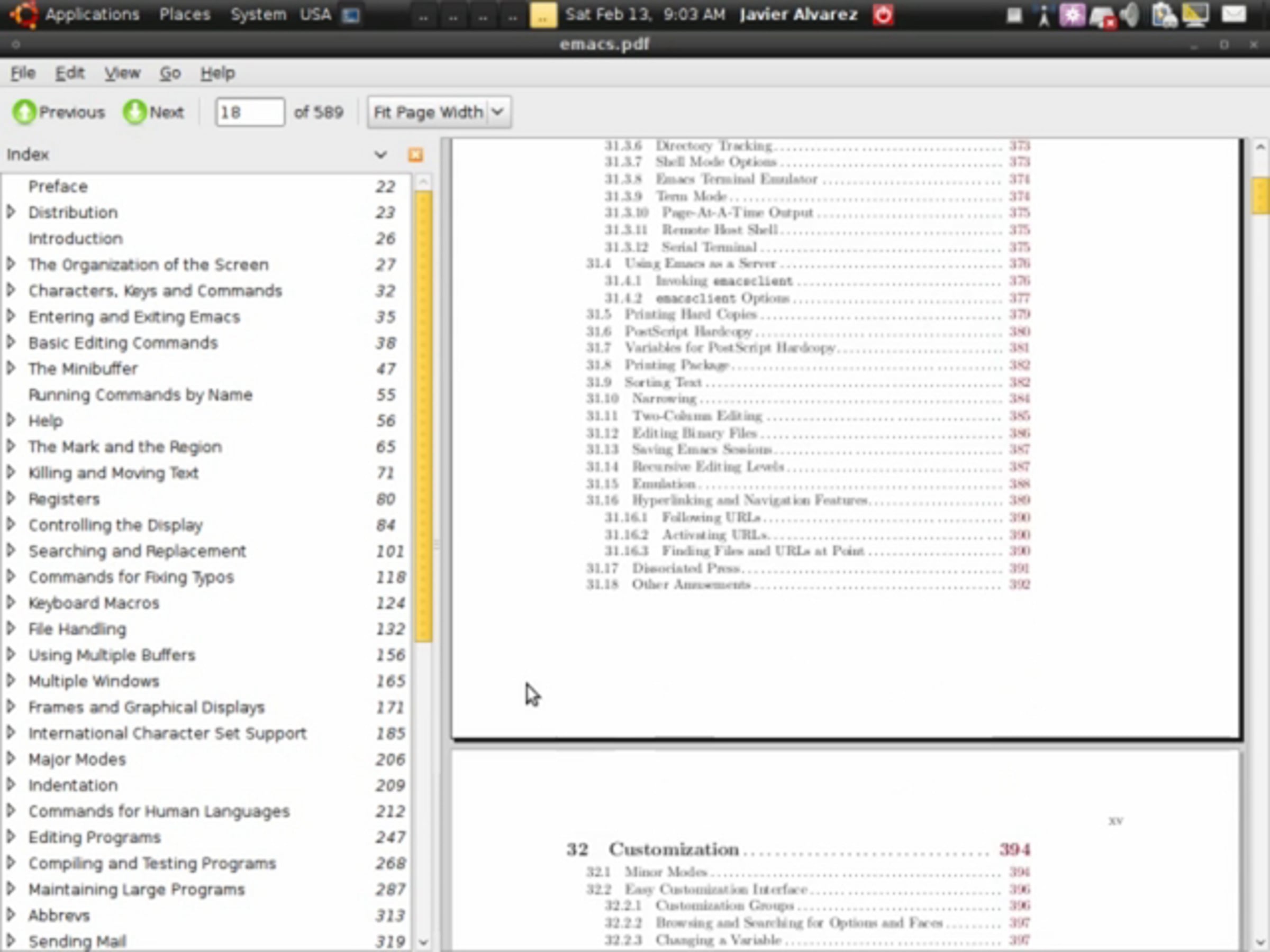The width and height of the screenshot is (1270, 952).
Task: Follow the Using Emacs as a Server link
Action: click(808, 263)
